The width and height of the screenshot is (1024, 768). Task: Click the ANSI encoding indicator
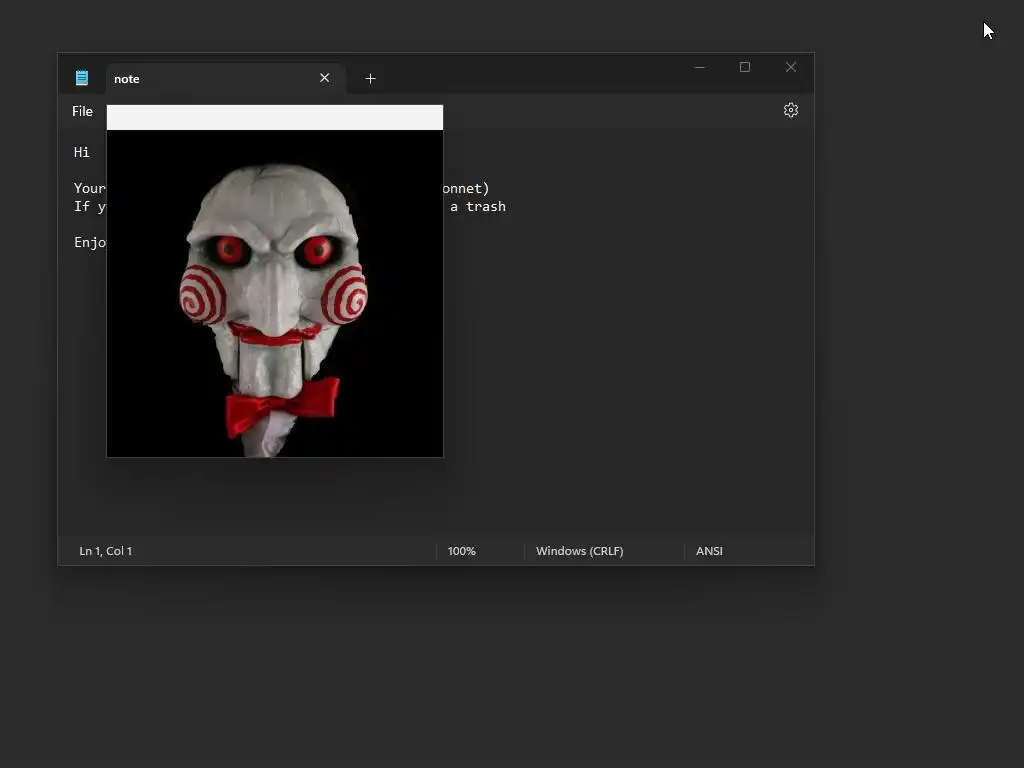[x=709, y=551]
